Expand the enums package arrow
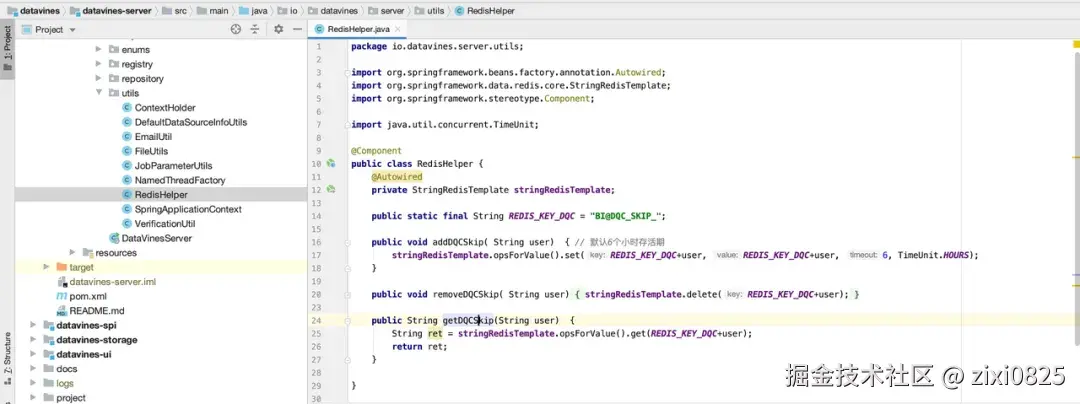 98,50
